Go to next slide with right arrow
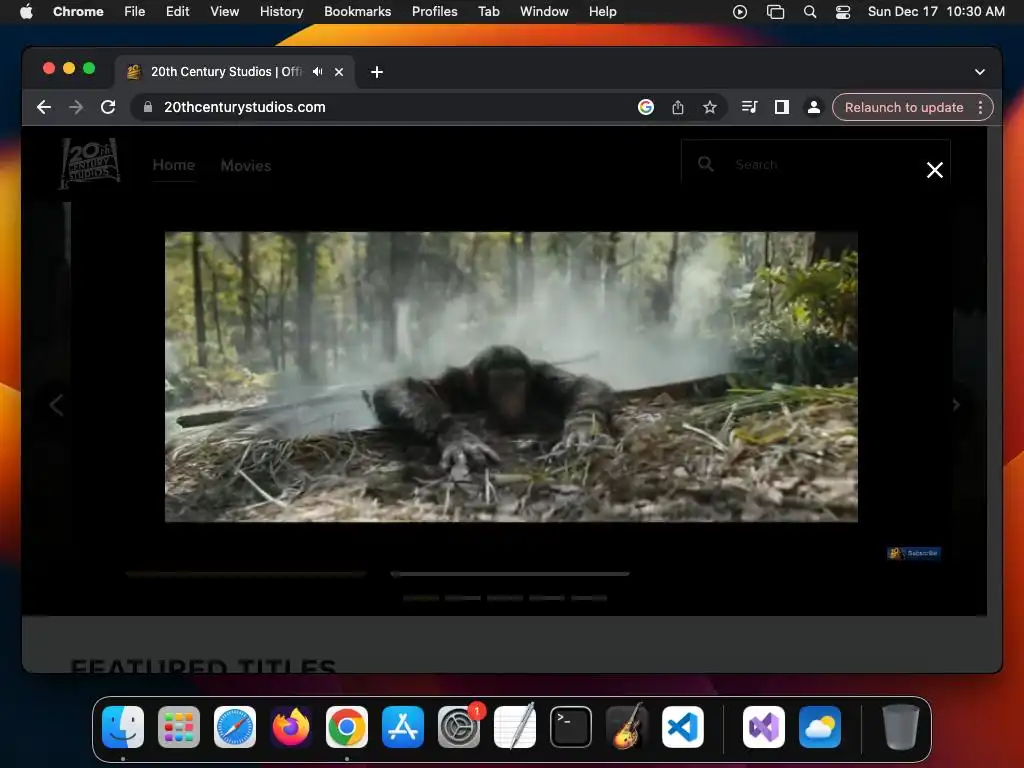 955,405
